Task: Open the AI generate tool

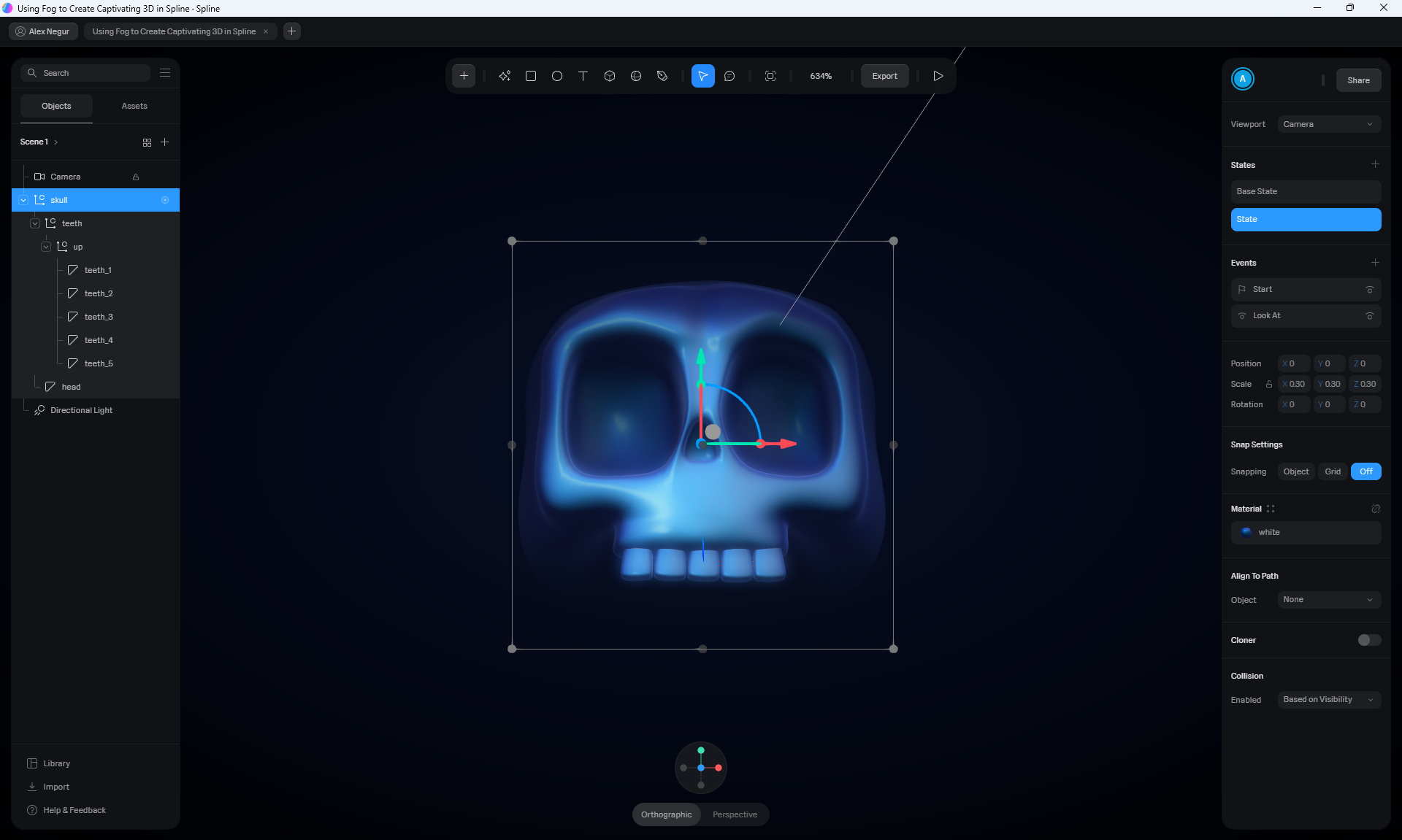Action: click(x=505, y=76)
